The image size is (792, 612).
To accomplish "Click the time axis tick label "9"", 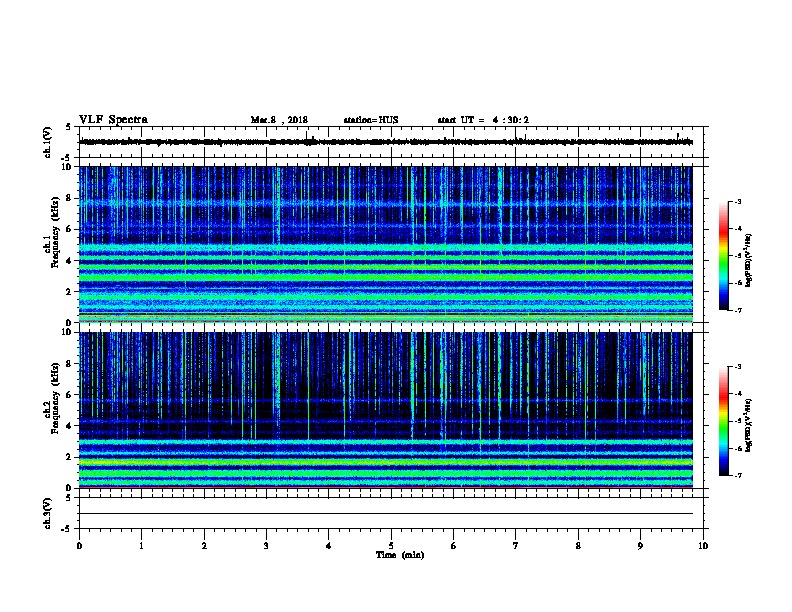I will [x=640, y=546].
